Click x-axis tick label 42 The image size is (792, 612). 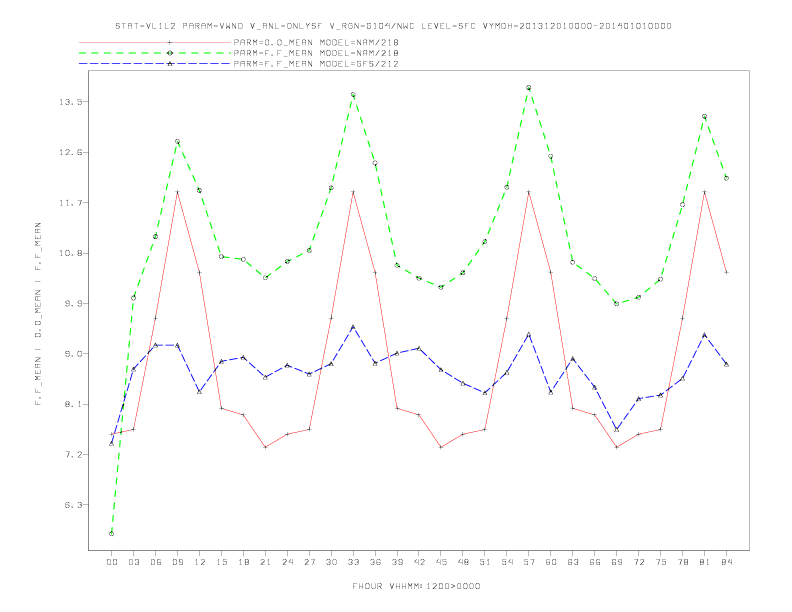pos(419,562)
